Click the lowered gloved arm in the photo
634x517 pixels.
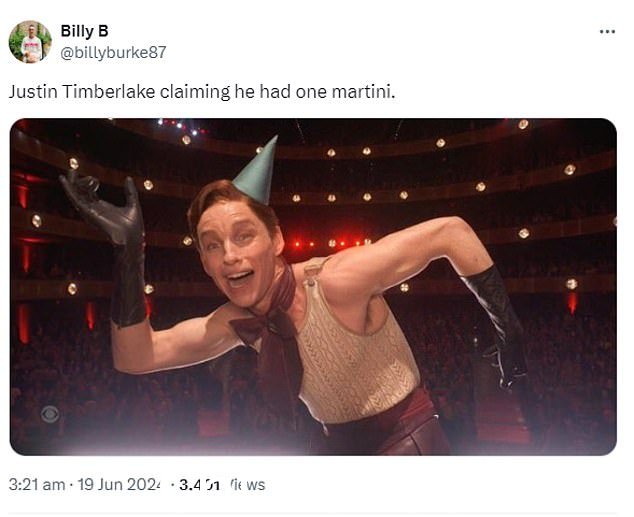(x=495, y=323)
